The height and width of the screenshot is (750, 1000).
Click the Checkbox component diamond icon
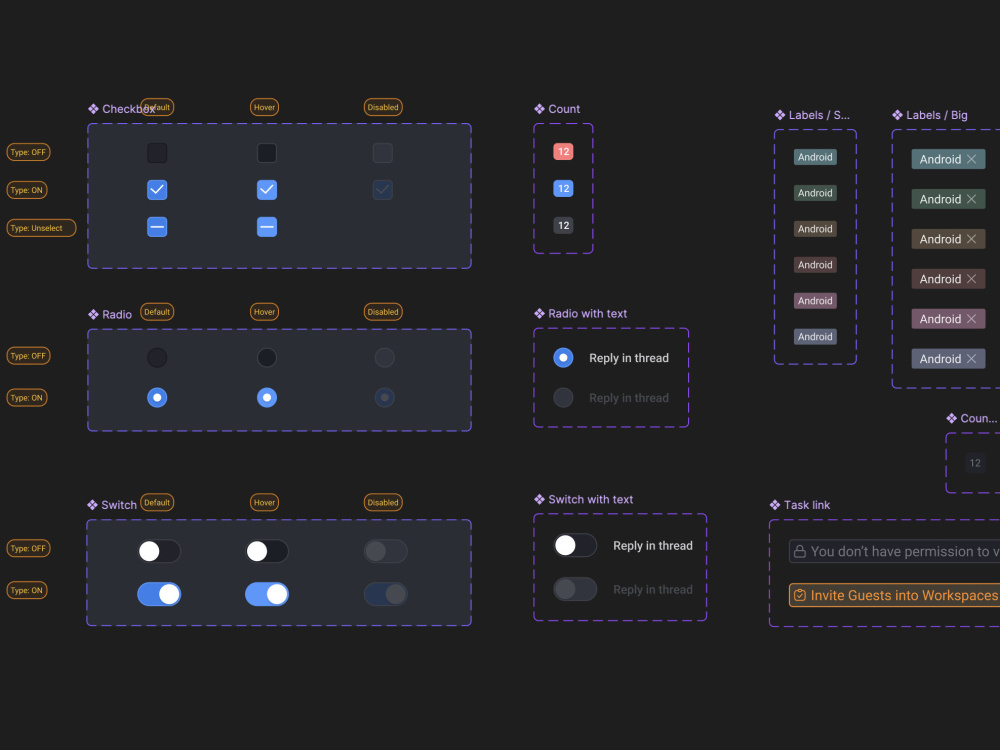(93, 109)
